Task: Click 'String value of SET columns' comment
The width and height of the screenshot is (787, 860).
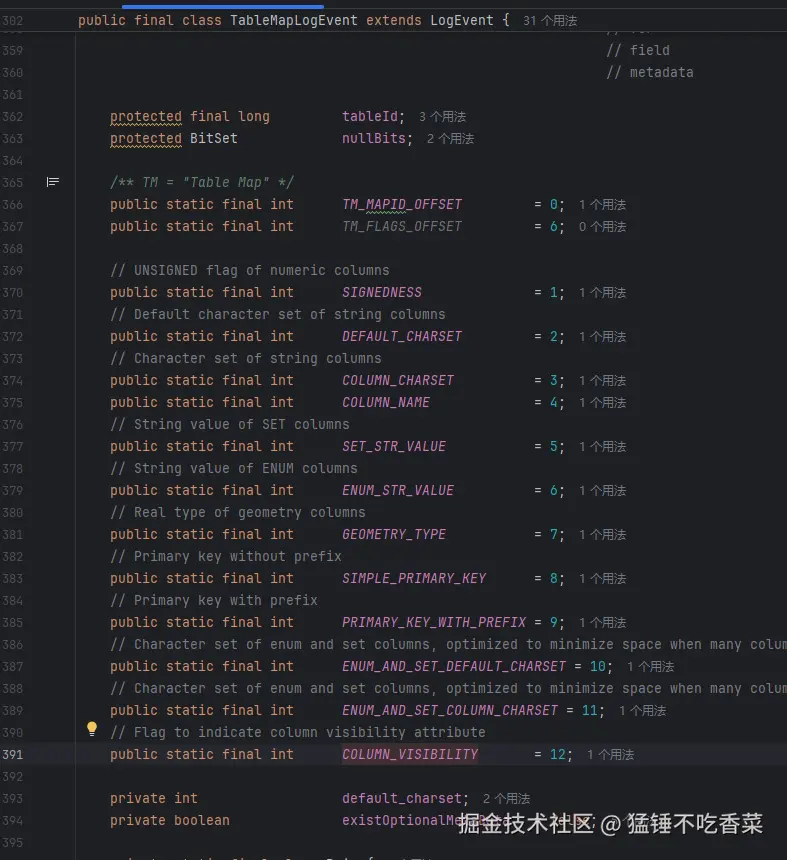Action: click(230, 425)
